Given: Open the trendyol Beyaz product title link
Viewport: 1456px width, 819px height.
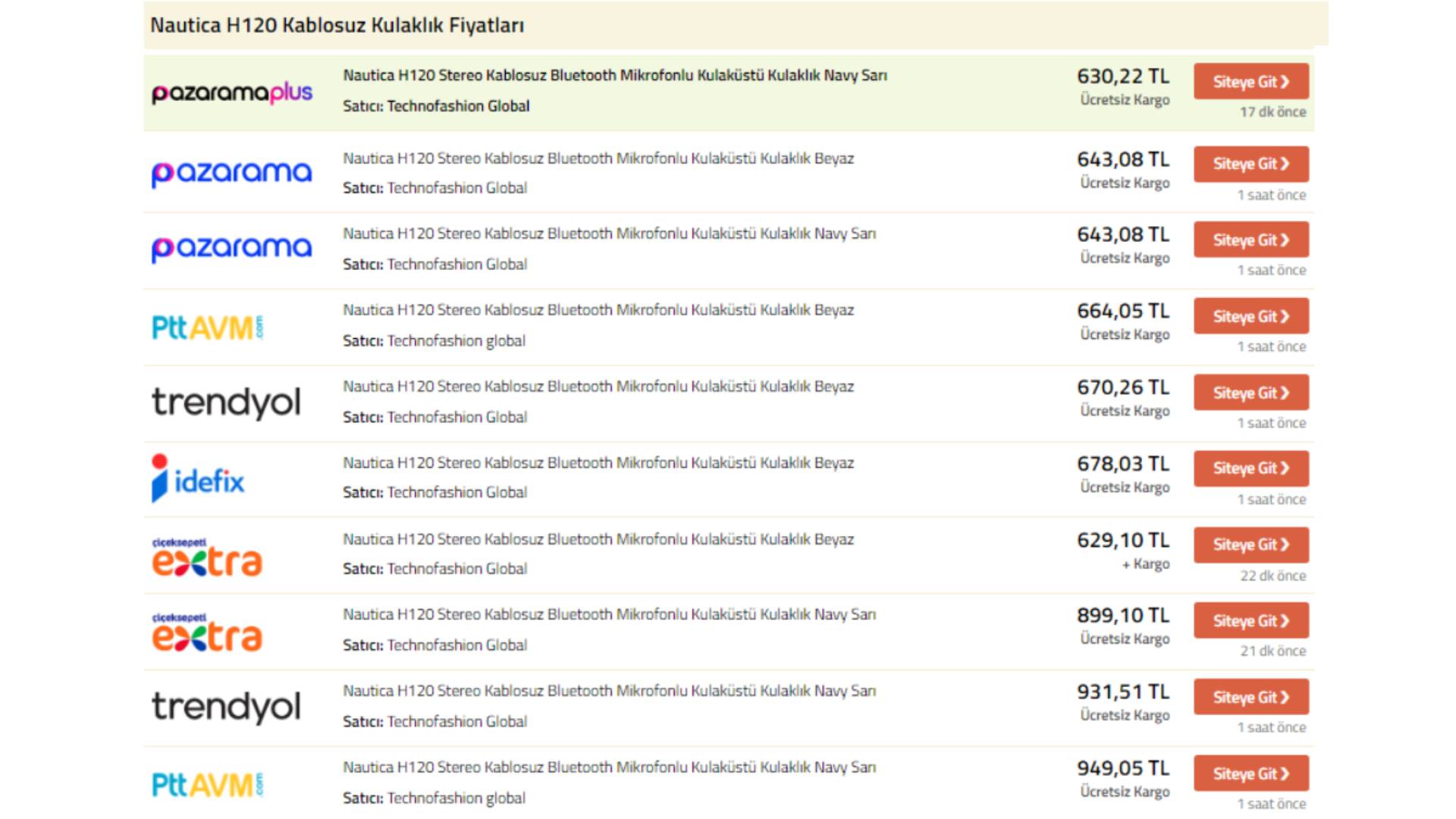Looking at the screenshot, I should tap(598, 387).
